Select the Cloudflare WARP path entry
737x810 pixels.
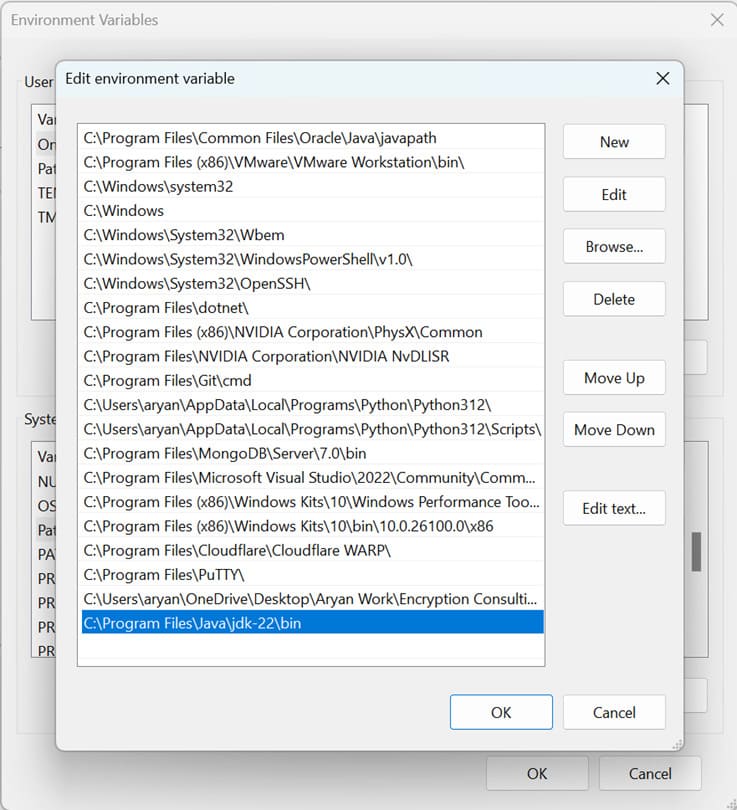[x=237, y=550]
